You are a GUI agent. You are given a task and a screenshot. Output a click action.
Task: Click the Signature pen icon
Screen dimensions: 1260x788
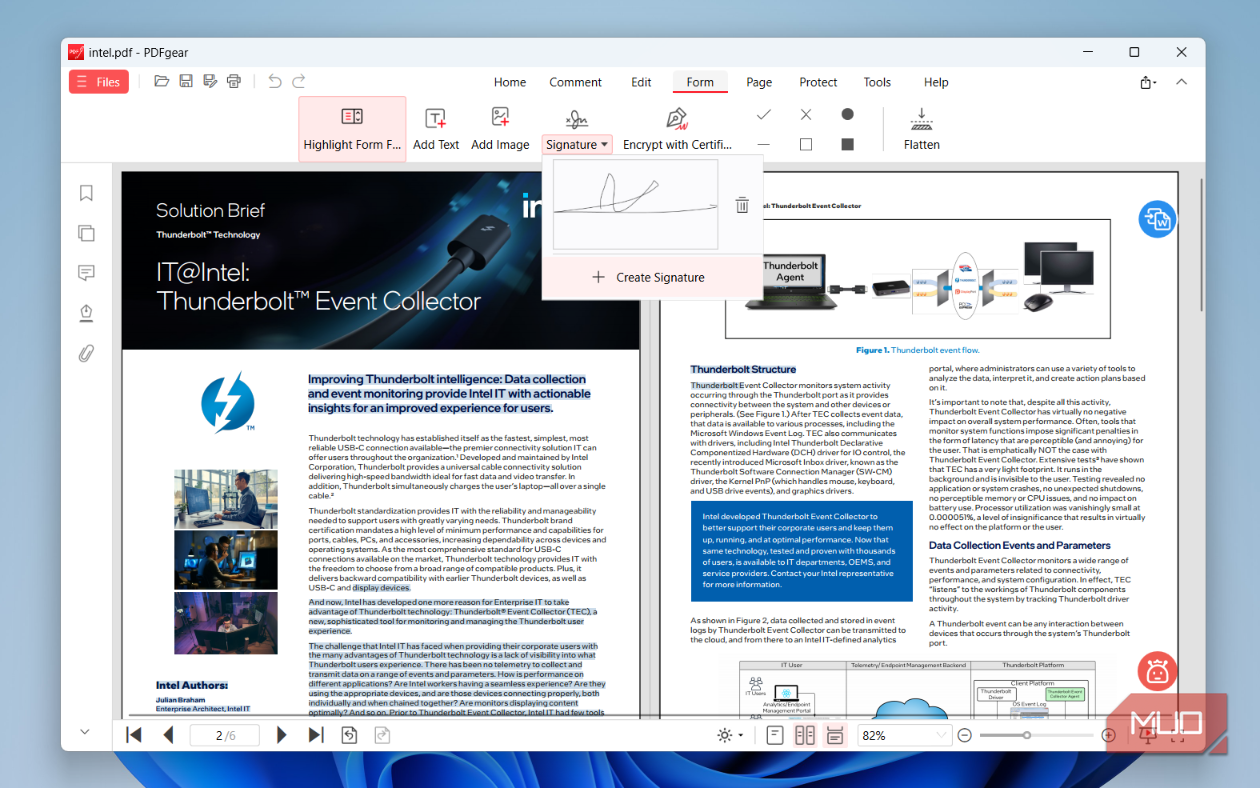pos(576,119)
